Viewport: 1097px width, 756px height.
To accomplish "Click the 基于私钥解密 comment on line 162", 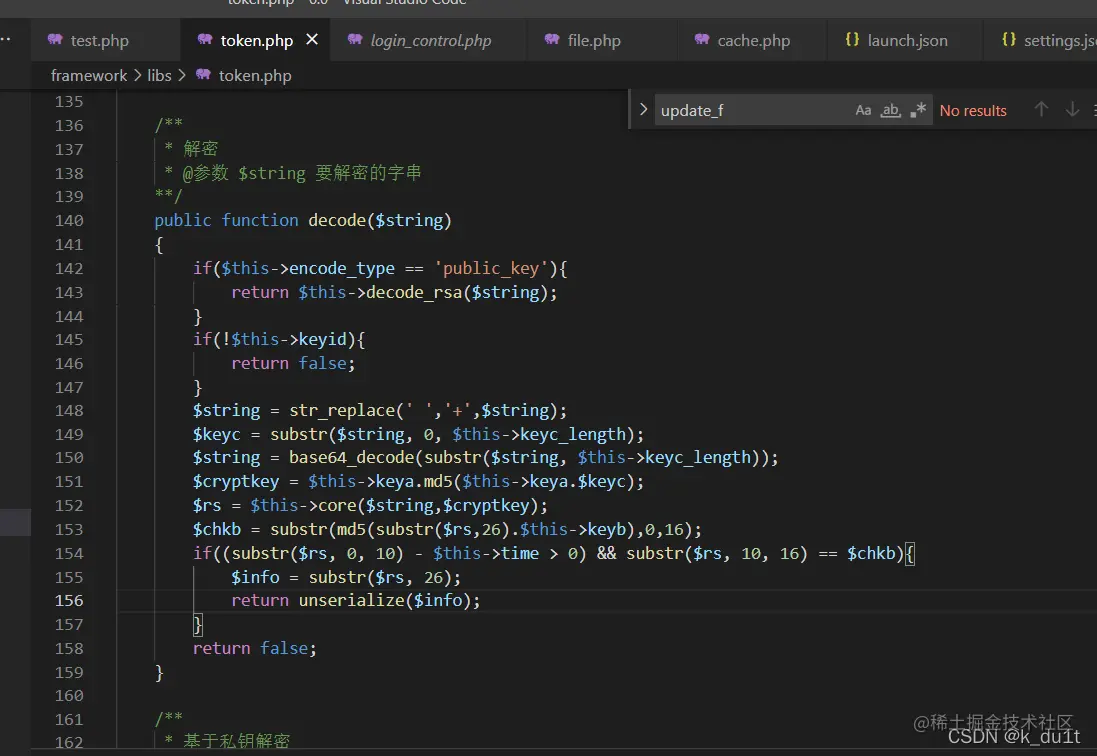I will pyautogui.click(x=236, y=741).
